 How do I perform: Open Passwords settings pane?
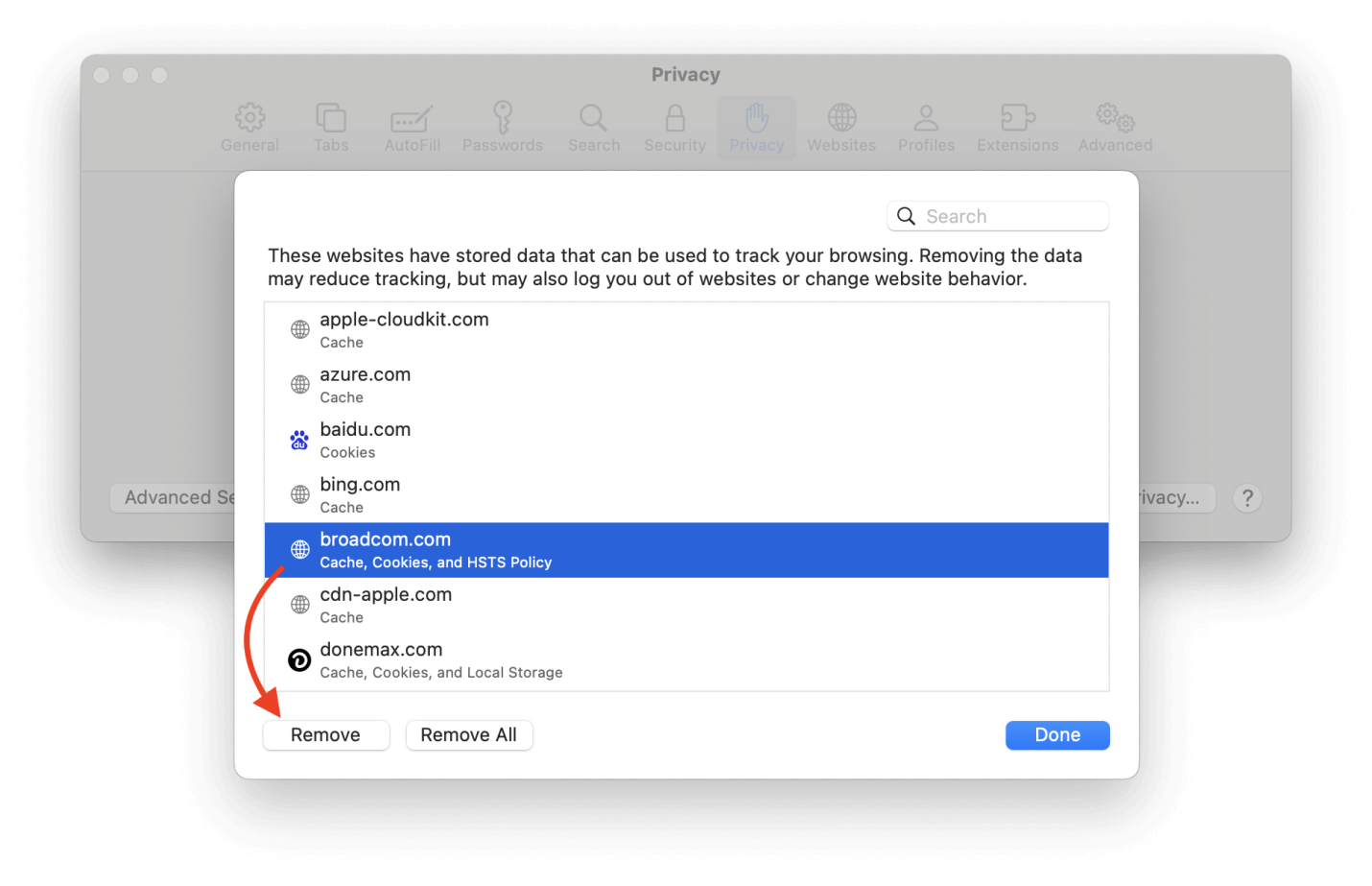[x=503, y=127]
